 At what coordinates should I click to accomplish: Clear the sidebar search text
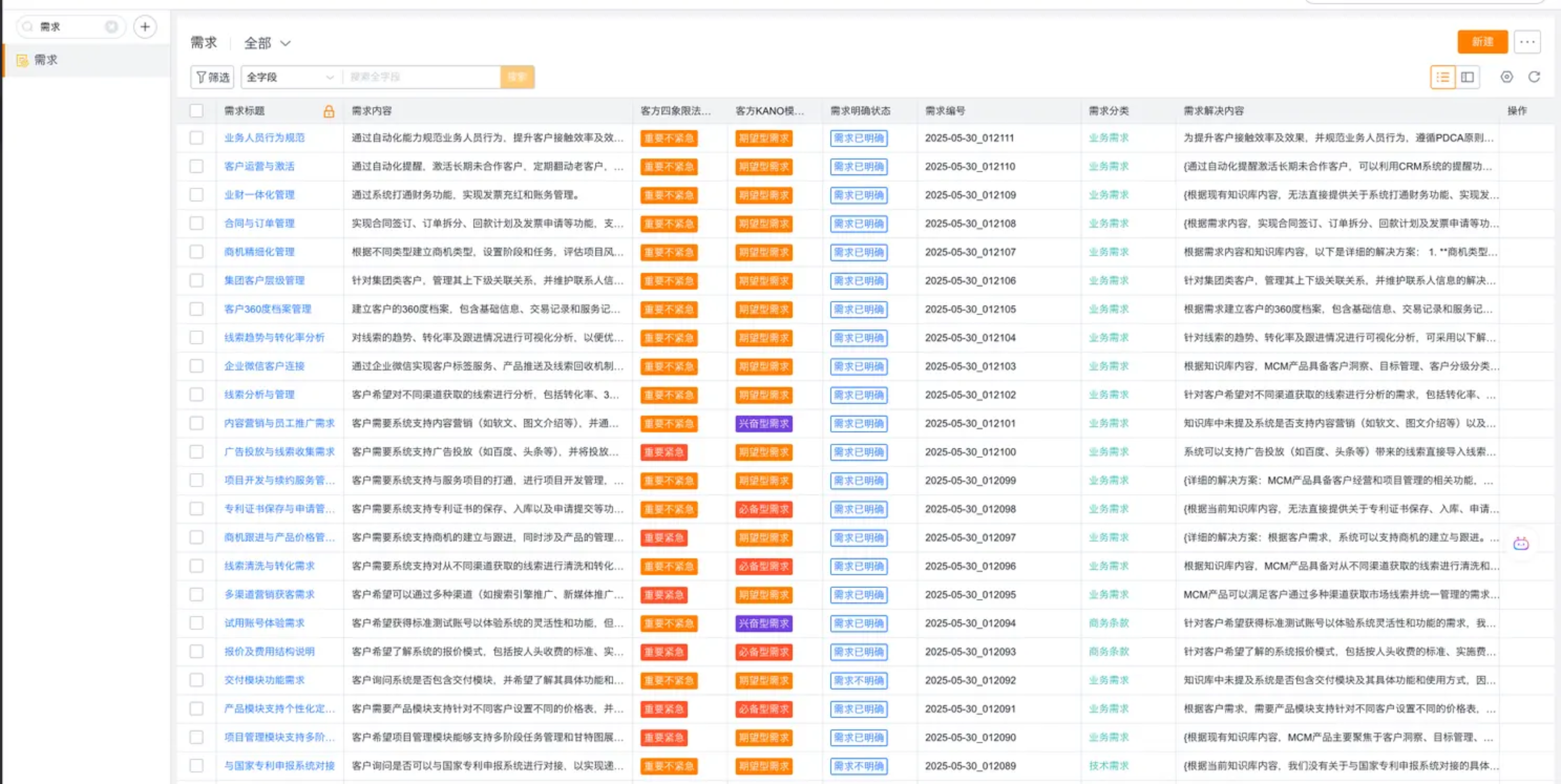coord(112,27)
